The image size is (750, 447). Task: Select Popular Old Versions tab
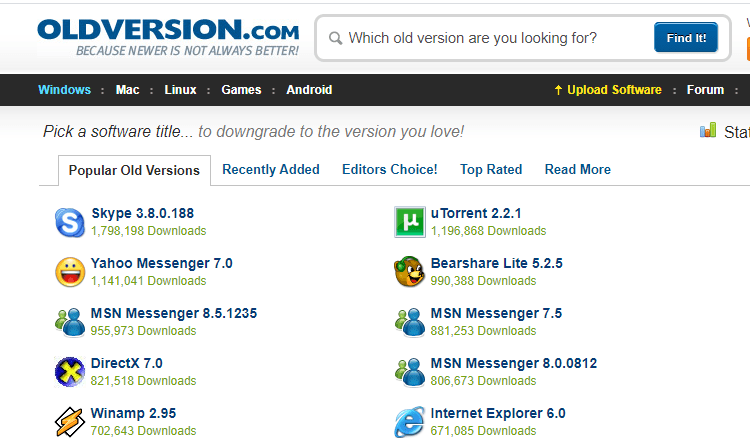pyautogui.click(x=134, y=170)
